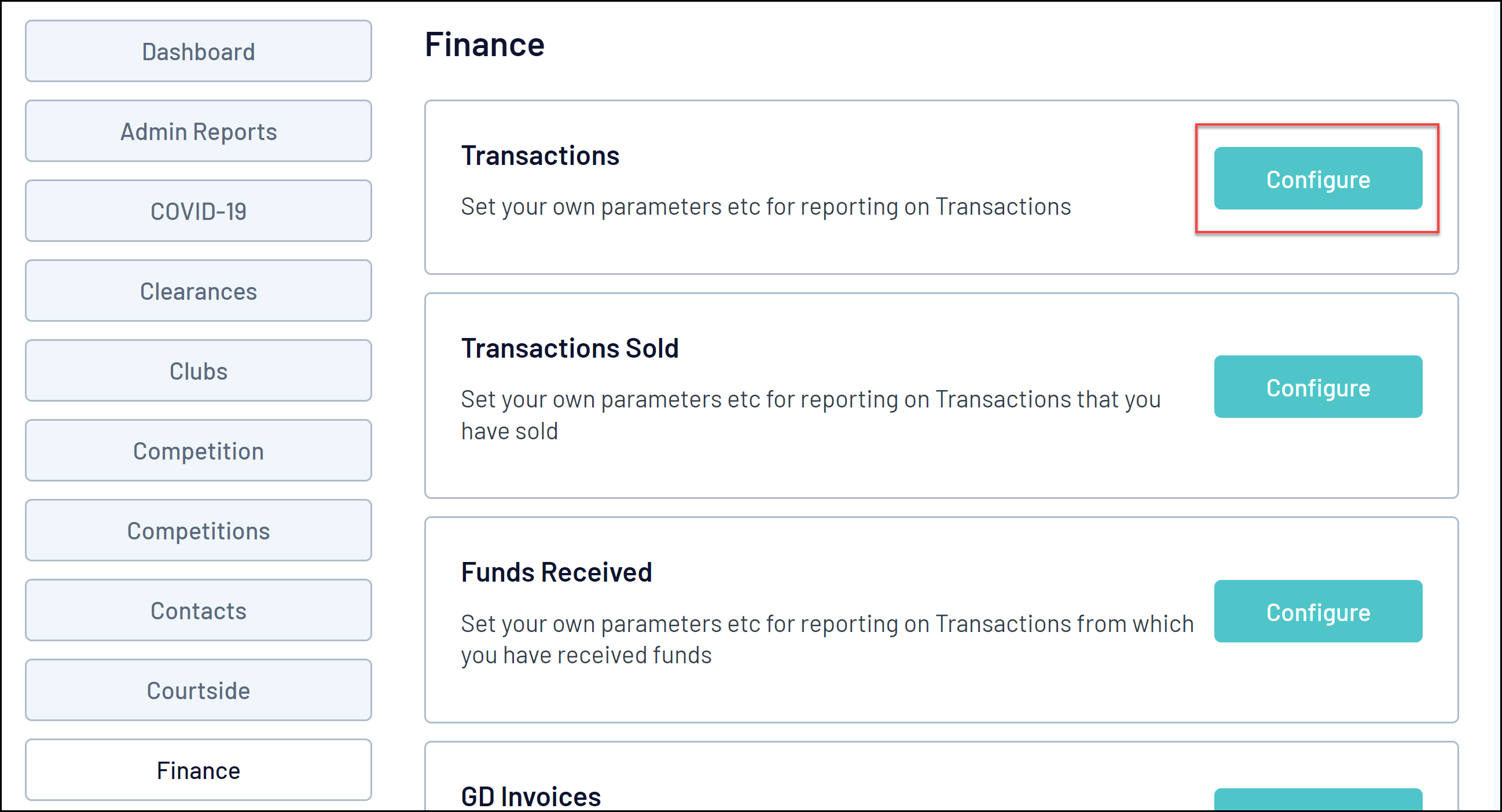Viewport: 1502px width, 812px height.
Task: Click the Funds Received description text
Action: point(827,640)
